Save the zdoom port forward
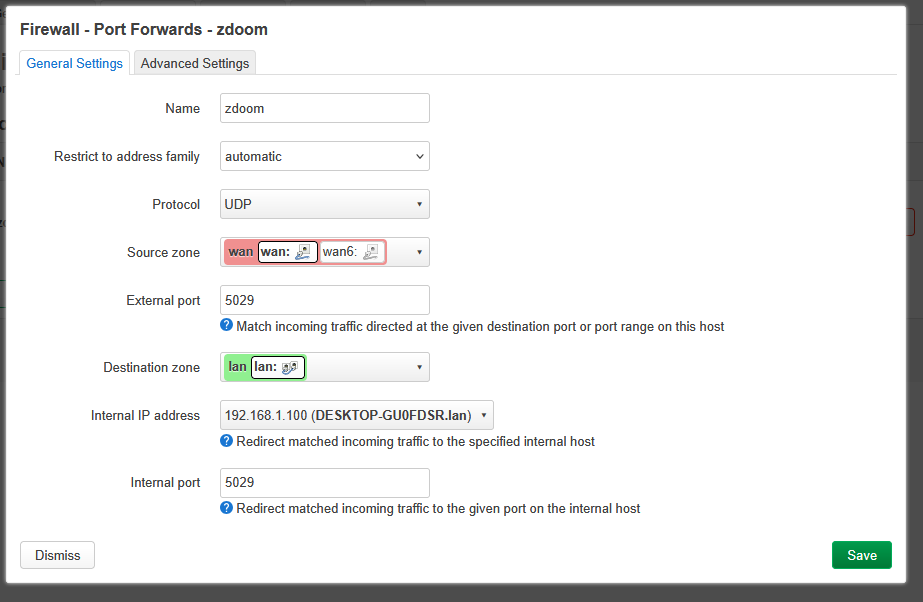Viewport: 923px width, 602px height. tap(861, 555)
